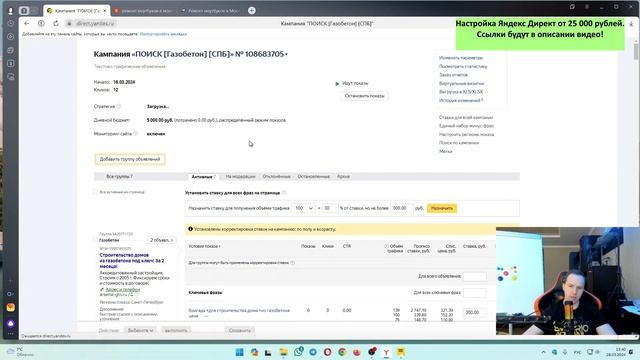Switch to Отклонённые tab
The height and width of the screenshot is (360, 640).
coord(276,176)
